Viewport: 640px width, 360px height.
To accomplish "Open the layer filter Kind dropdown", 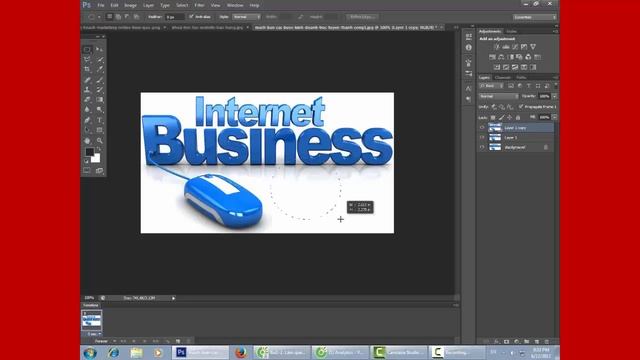I will 491,86.
